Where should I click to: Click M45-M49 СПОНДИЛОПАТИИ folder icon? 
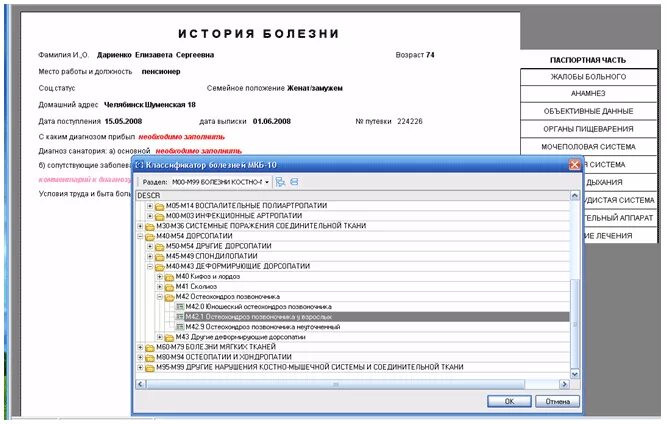pos(160,257)
